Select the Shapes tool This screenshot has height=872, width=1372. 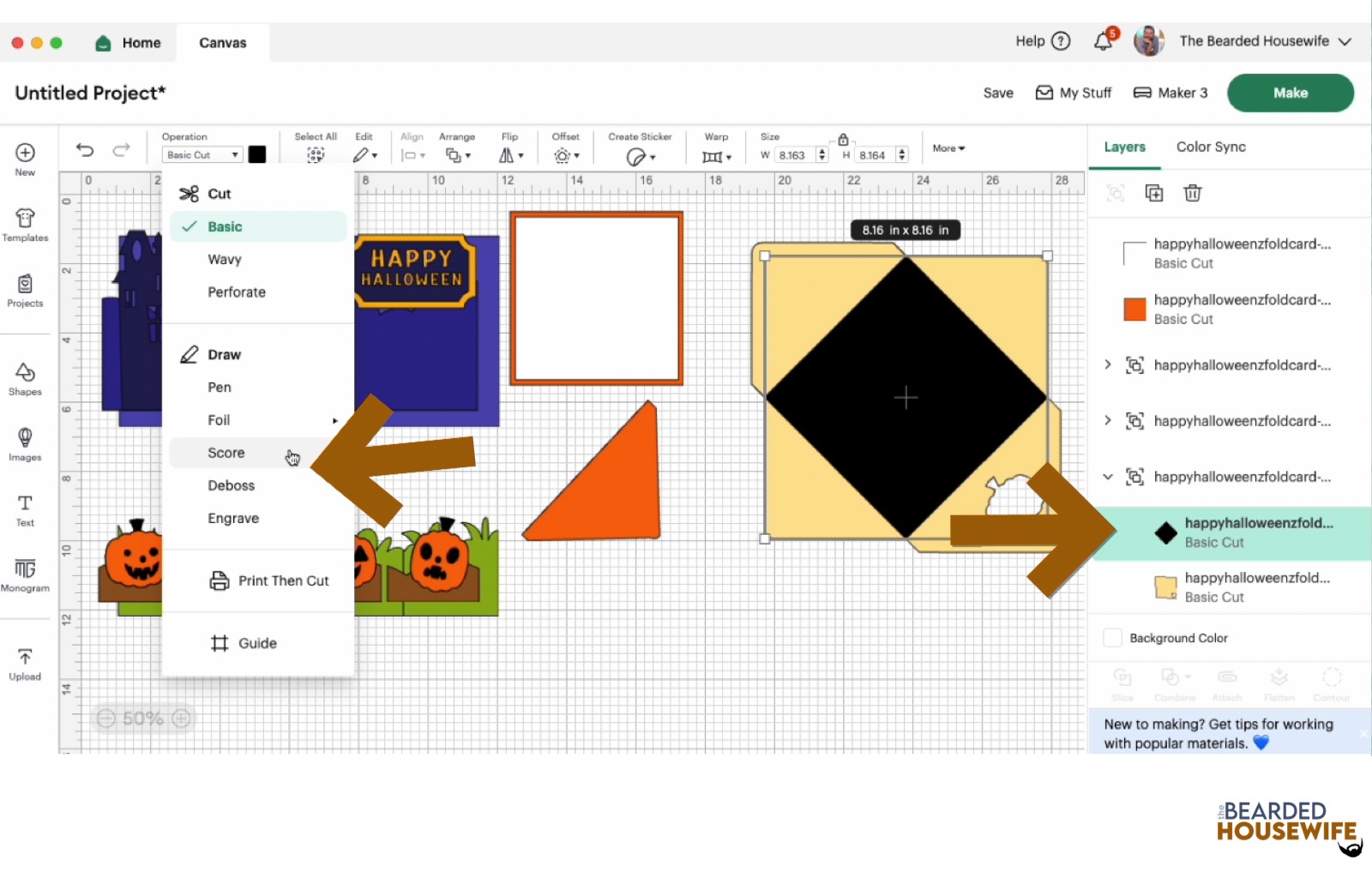25,378
